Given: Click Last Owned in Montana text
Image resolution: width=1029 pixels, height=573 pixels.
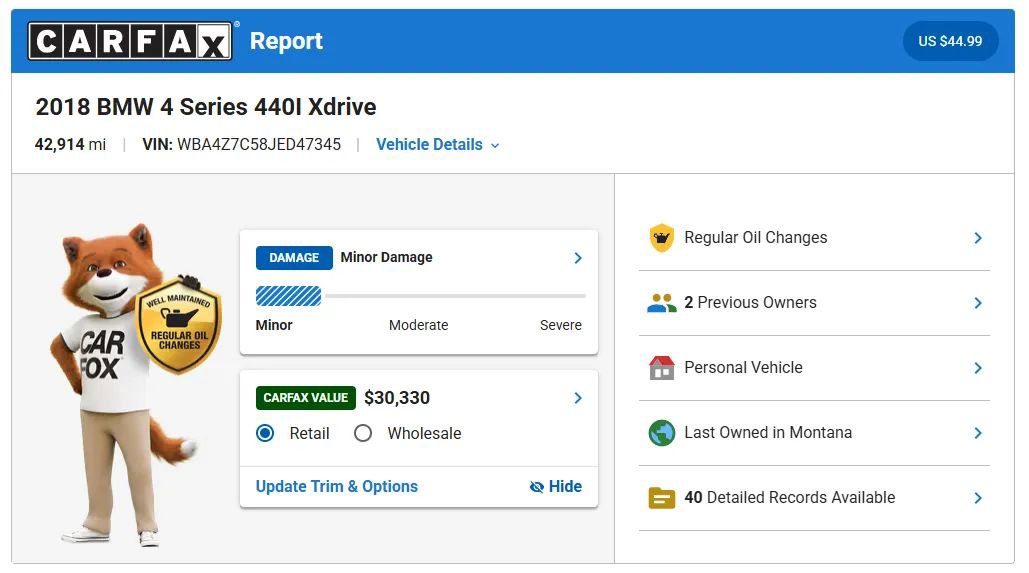Looking at the screenshot, I should click(768, 433).
